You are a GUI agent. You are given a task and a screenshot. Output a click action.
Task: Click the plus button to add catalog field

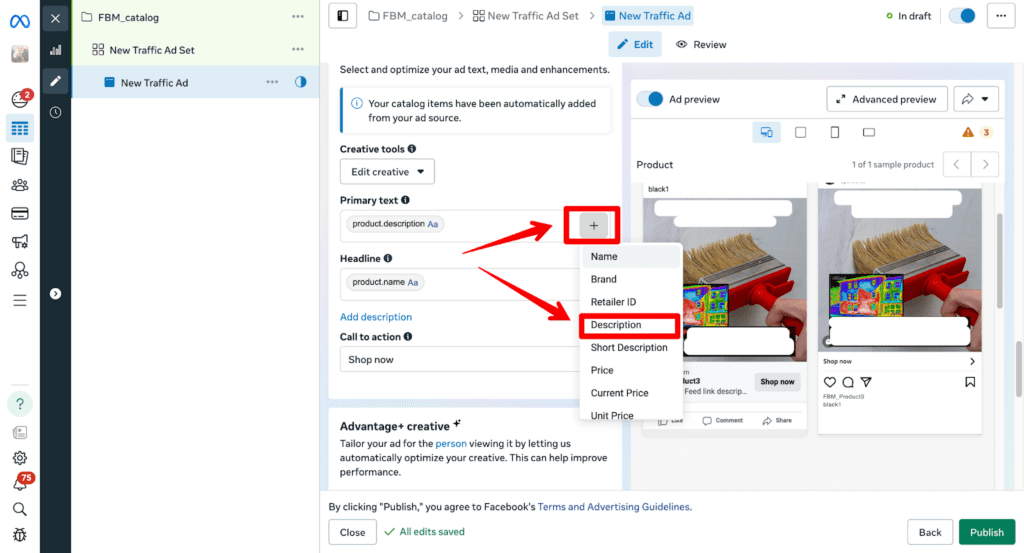coord(593,226)
